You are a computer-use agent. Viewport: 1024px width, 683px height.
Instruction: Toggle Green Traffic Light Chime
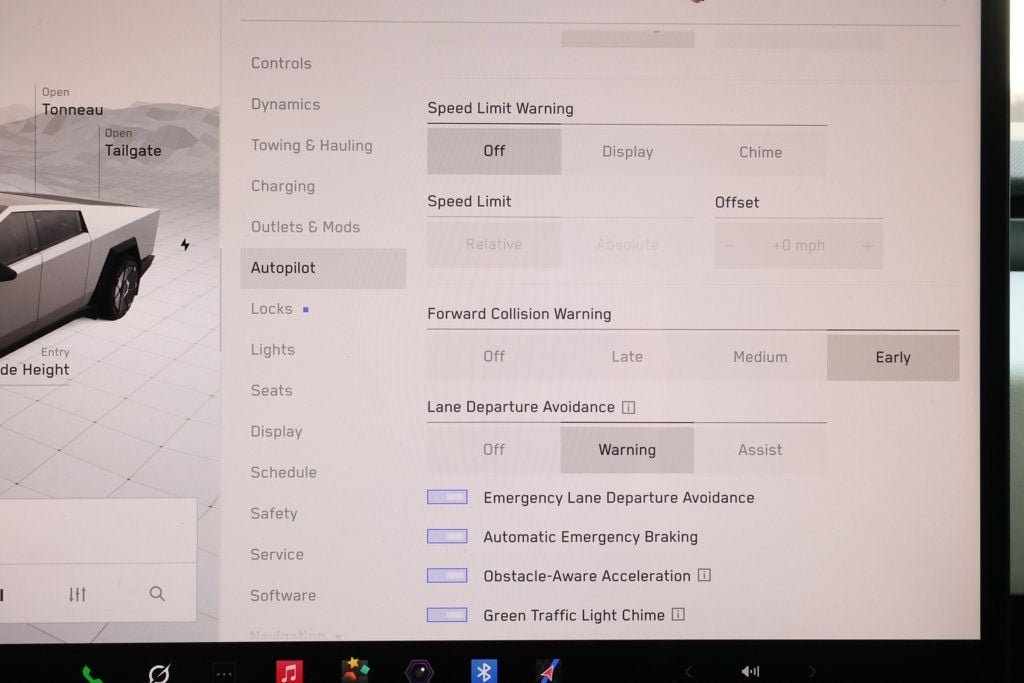pos(447,615)
